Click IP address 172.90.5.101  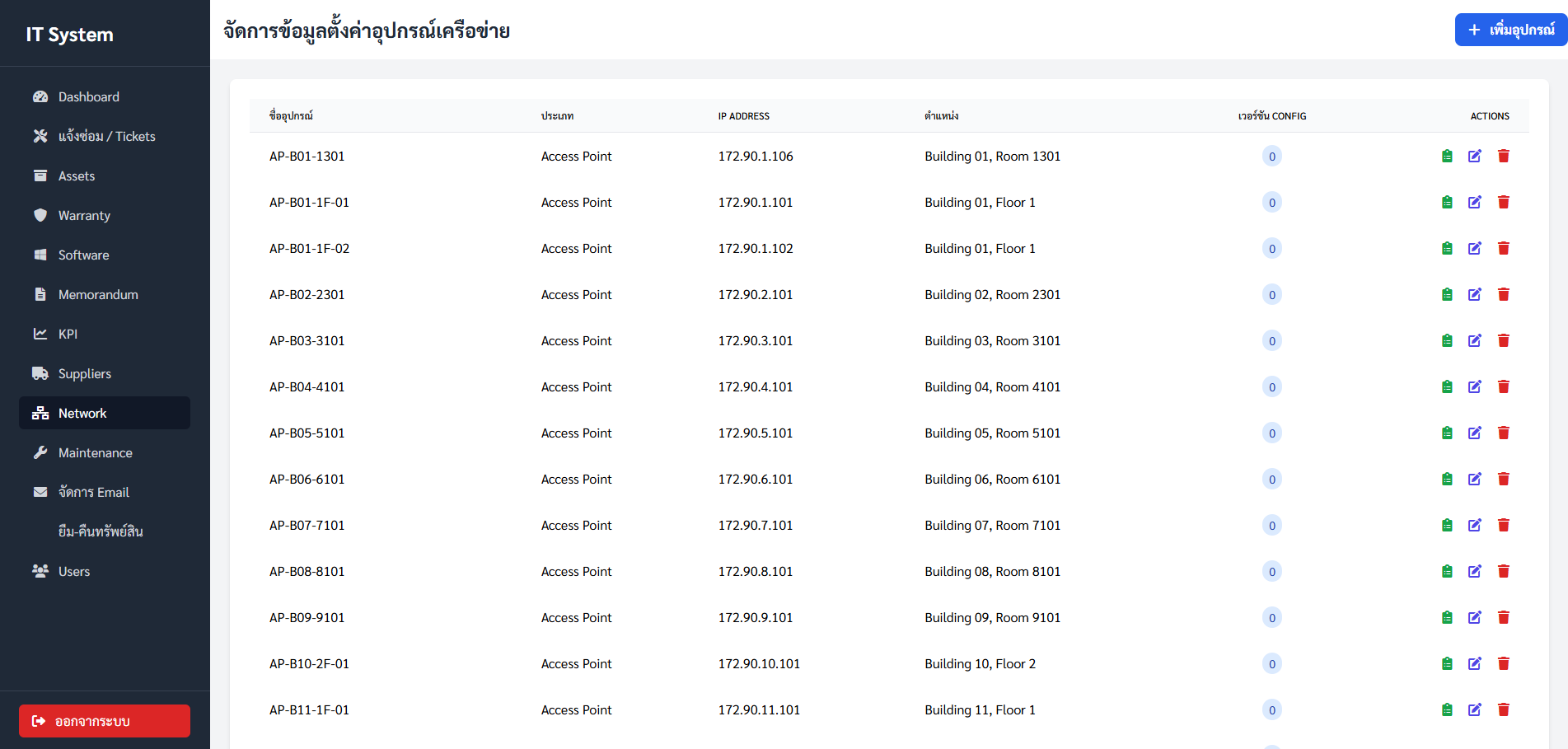[756, 433]
